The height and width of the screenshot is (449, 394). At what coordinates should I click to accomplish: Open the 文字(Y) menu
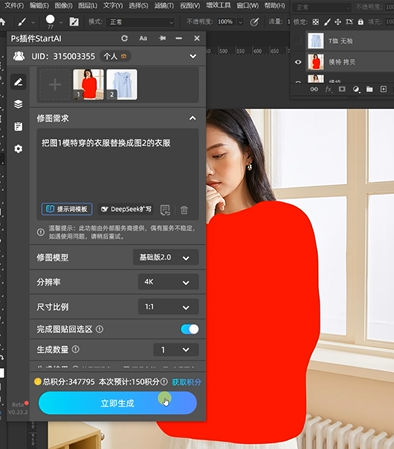pyautogui.click(x=113, y=5)
